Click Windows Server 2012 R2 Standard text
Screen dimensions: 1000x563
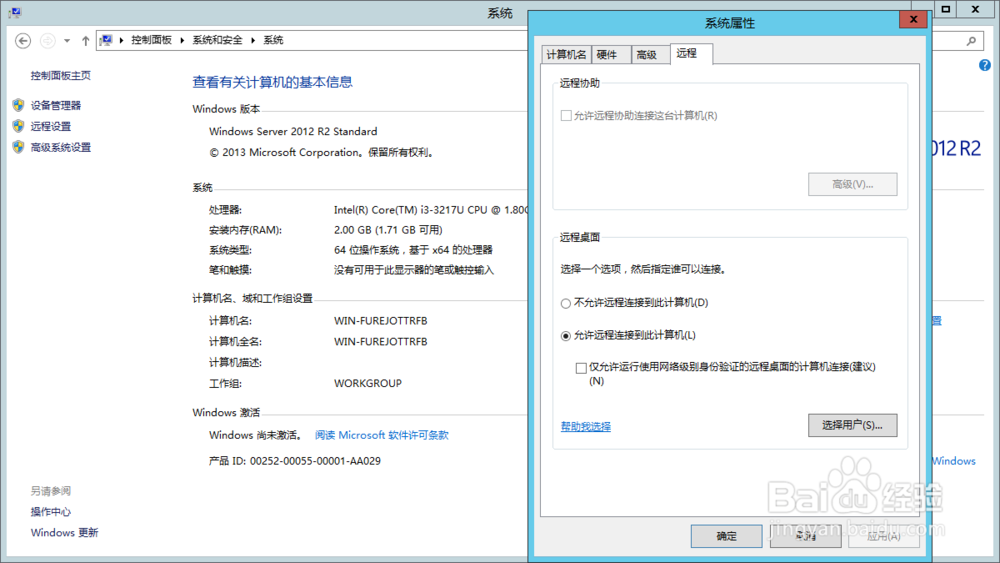[293, 131]
